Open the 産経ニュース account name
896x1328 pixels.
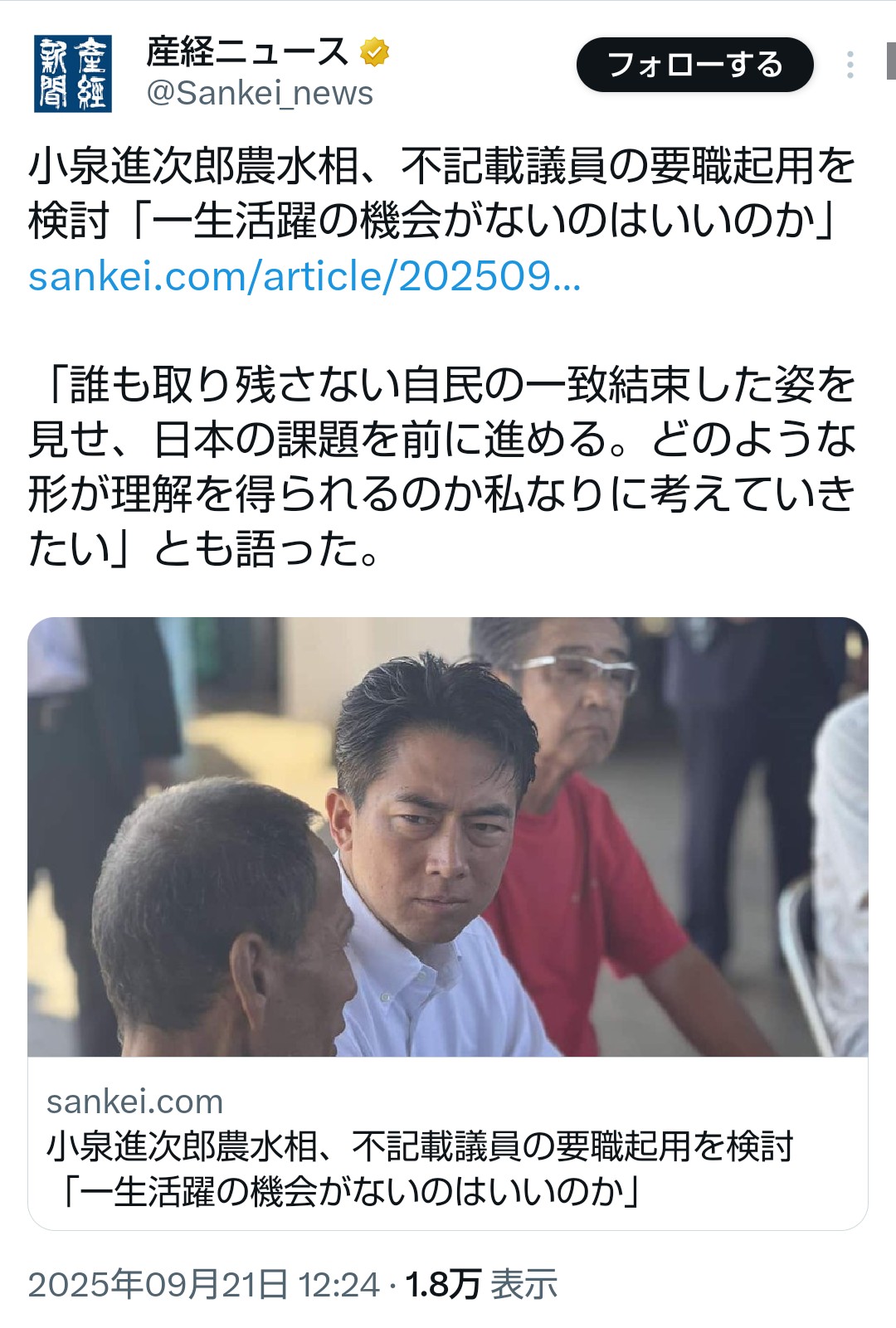click(x=247, y=52)
